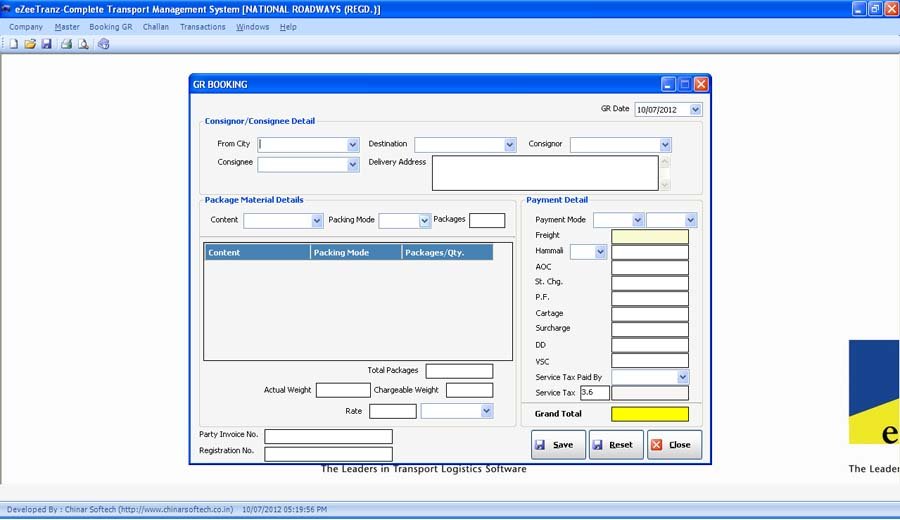
Task: Click the Chargeable Weight field
Action: click(x=470, y=390)
